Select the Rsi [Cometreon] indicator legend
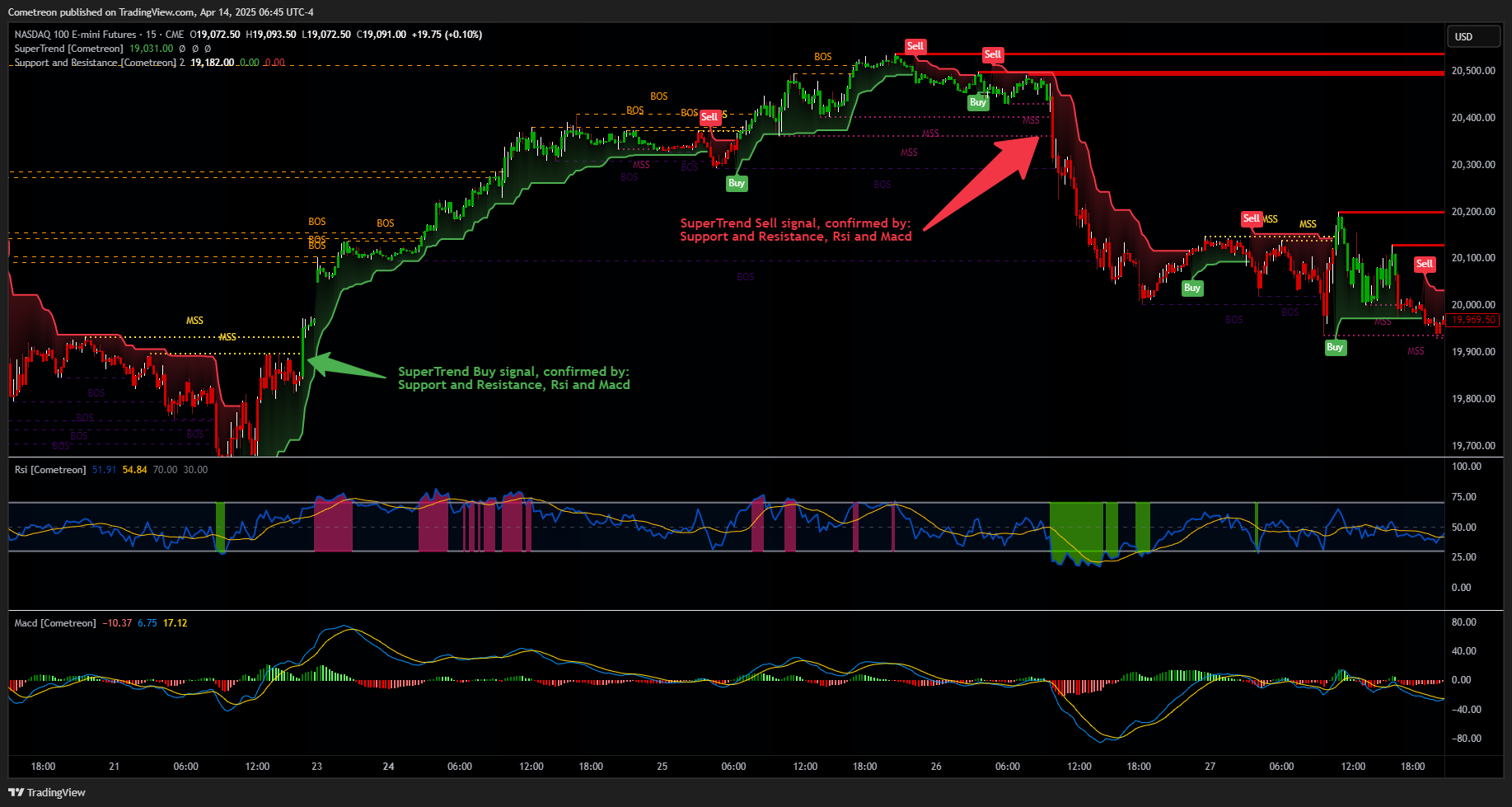Image resolution: width=1512 pixels, height=807 pixels. pos(50,470)
